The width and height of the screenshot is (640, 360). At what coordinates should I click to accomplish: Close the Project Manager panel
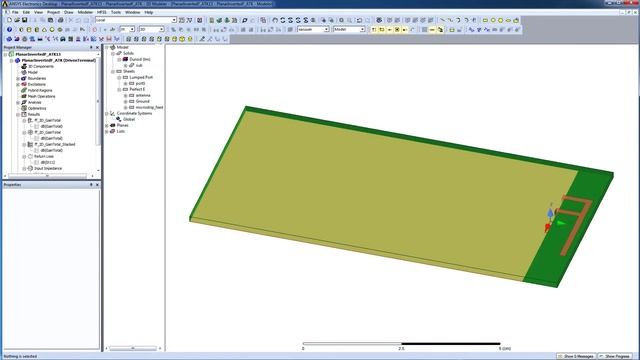coord(97,47)
